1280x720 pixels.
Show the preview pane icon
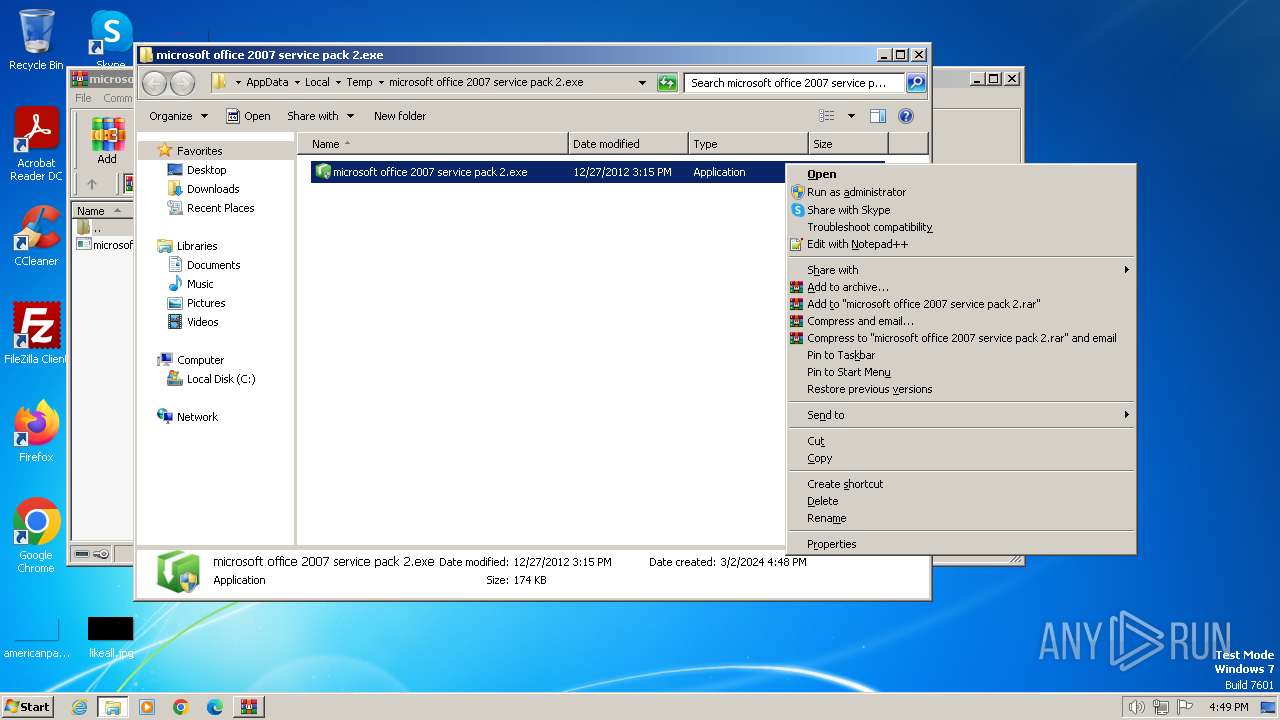point(877,116)
